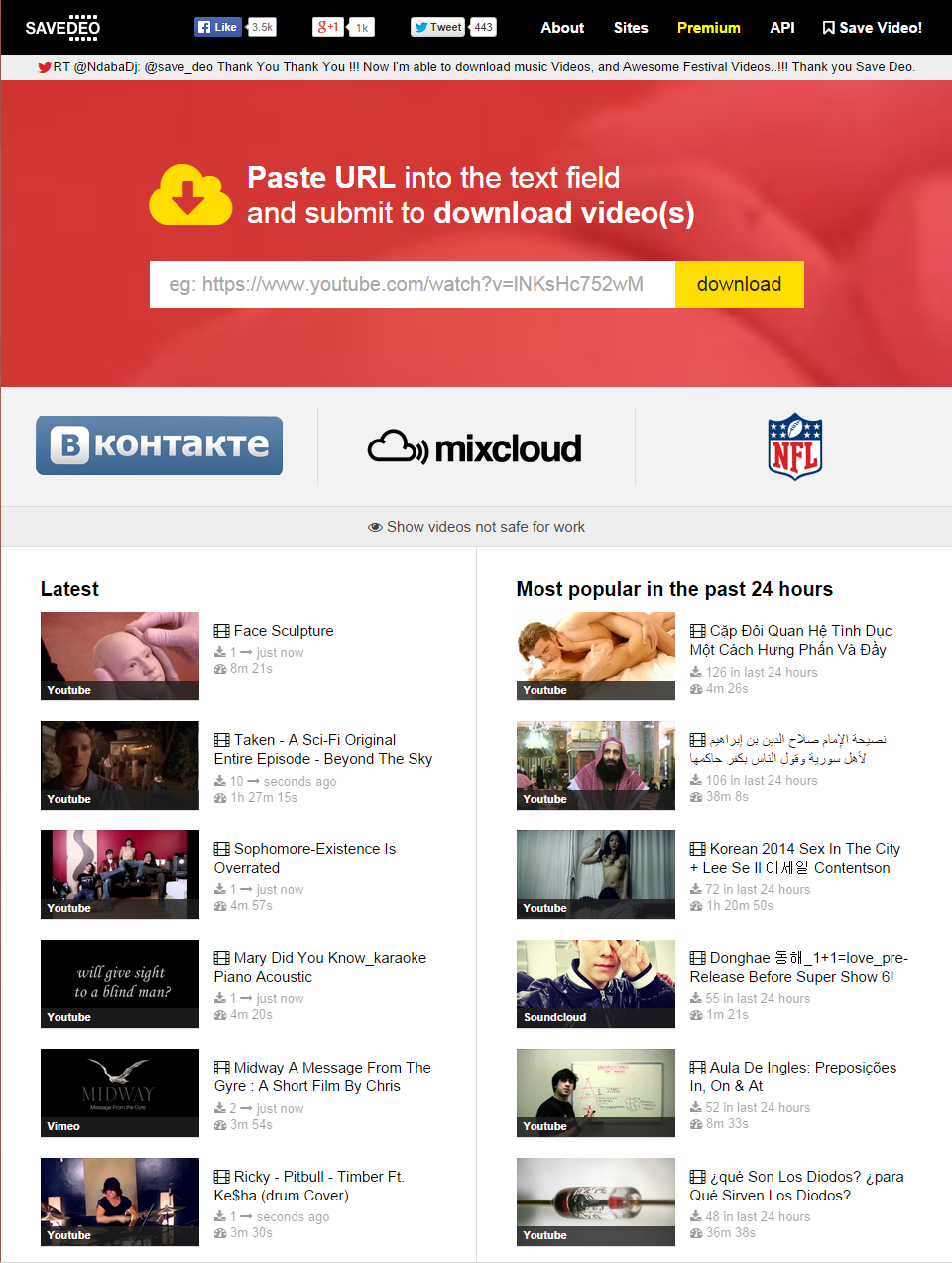
Task: Open the NFL shield logo
Action: (x=794, y=446)
